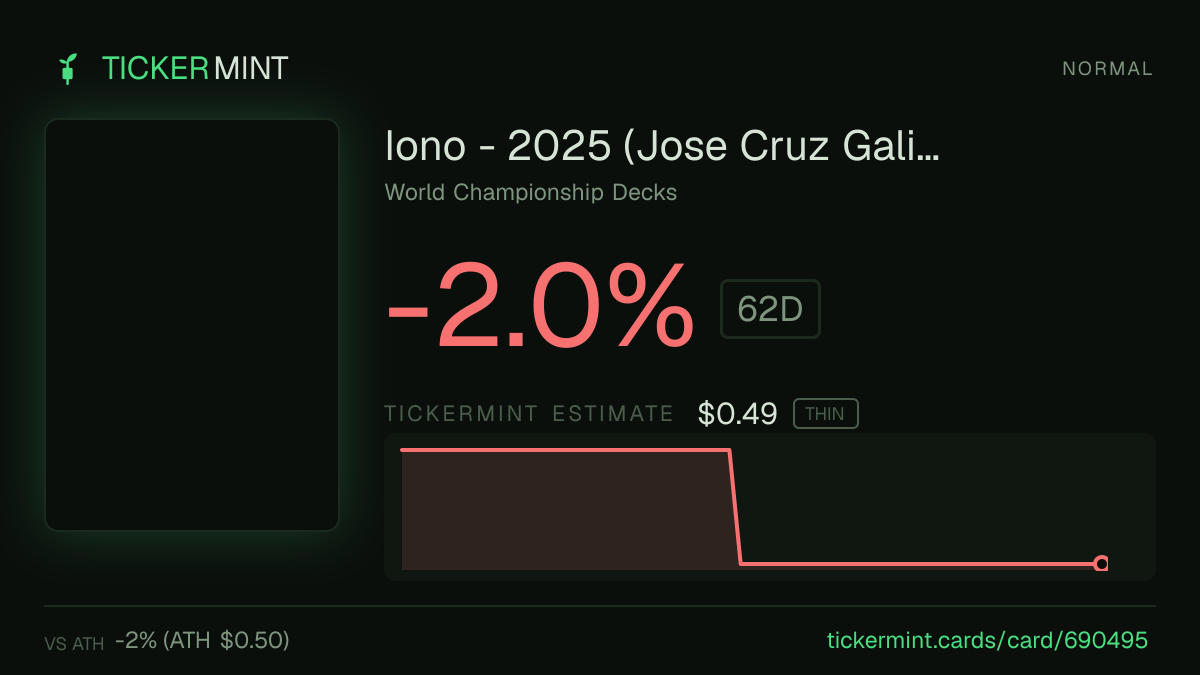Open the World Championship Decks set name
The image size is (1200, 675).
coord(531,192)
